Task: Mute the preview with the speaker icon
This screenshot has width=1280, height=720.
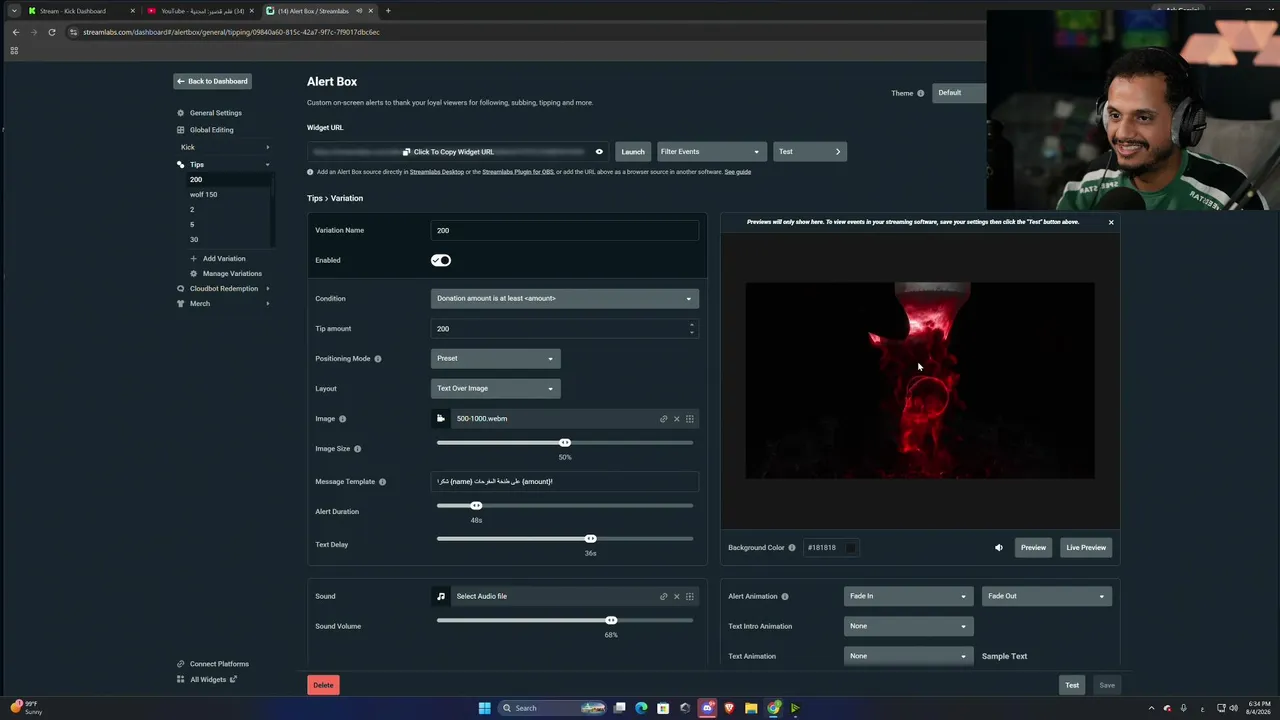Action: click(x=998, y=548)
